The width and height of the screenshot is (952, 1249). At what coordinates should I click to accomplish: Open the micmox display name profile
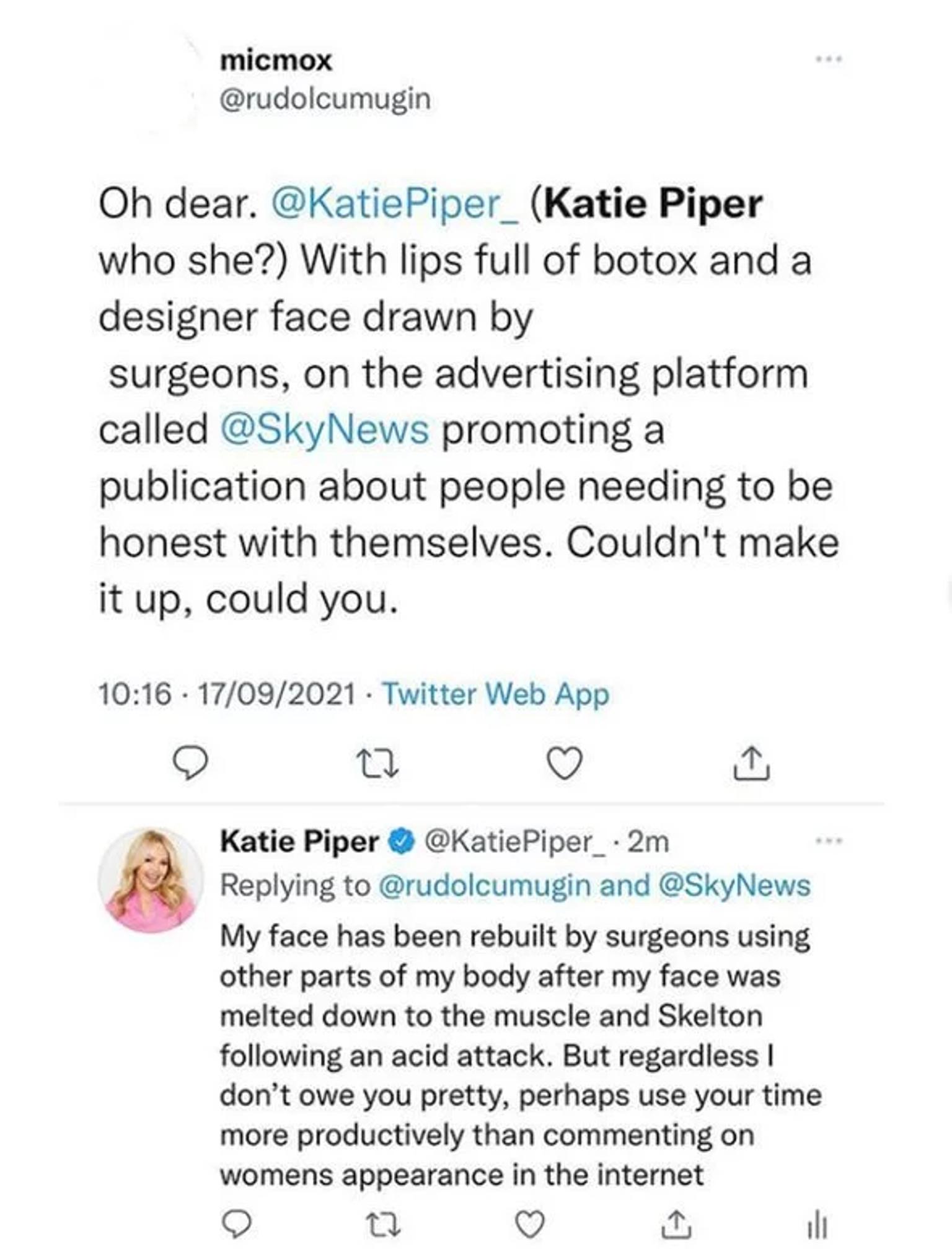276,60
